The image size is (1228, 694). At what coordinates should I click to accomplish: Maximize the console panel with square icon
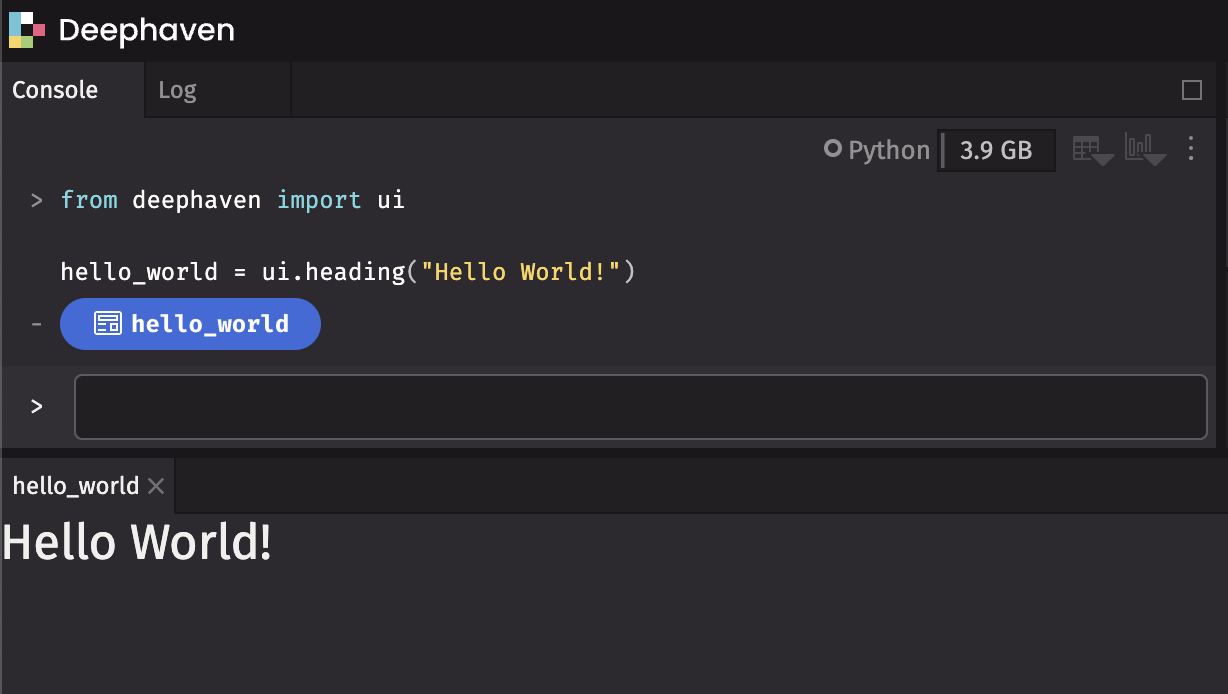click(x=1191, y=90)
